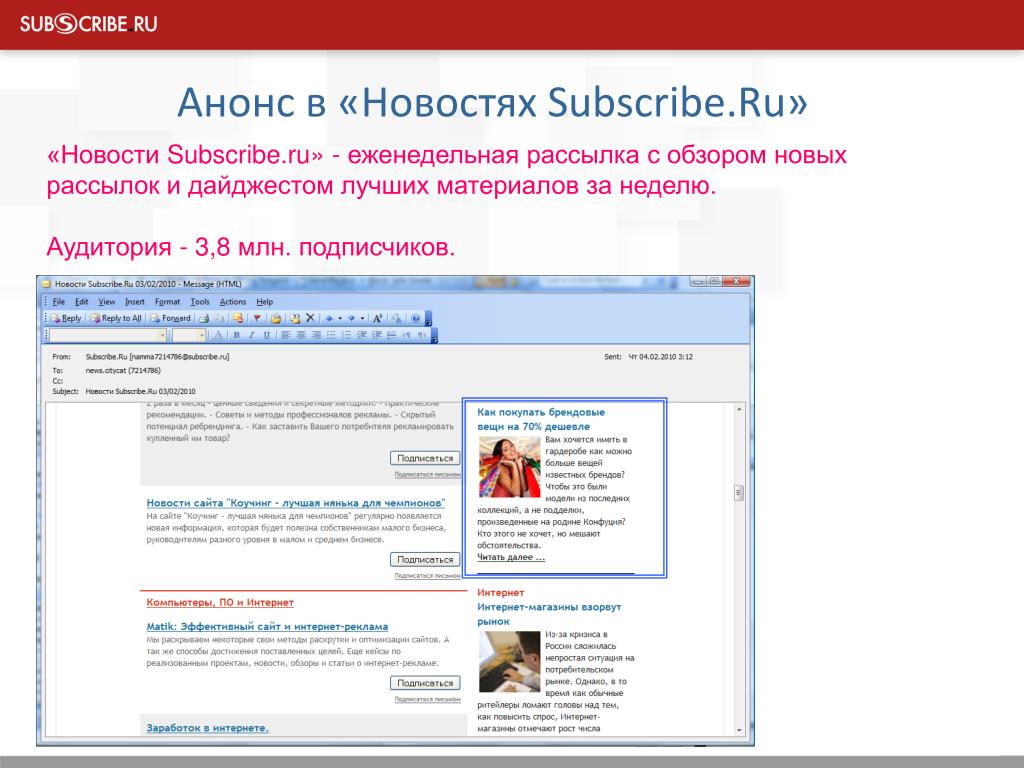
Task: Click Подписаться письмом under the Matik newsletter
Action: pyautogui.click(x=427, y=699)
